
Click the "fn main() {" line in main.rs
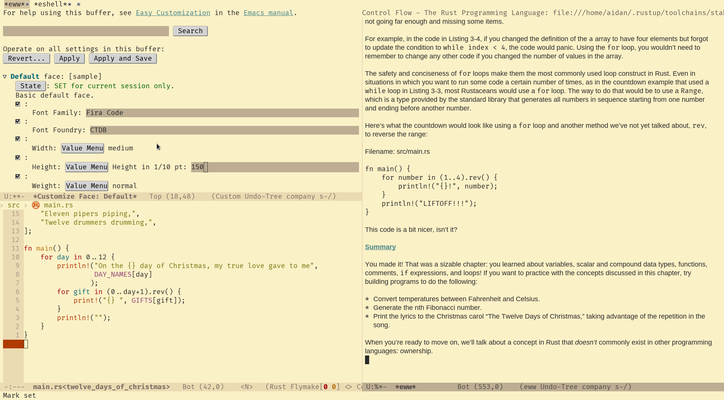pos(46,248)
